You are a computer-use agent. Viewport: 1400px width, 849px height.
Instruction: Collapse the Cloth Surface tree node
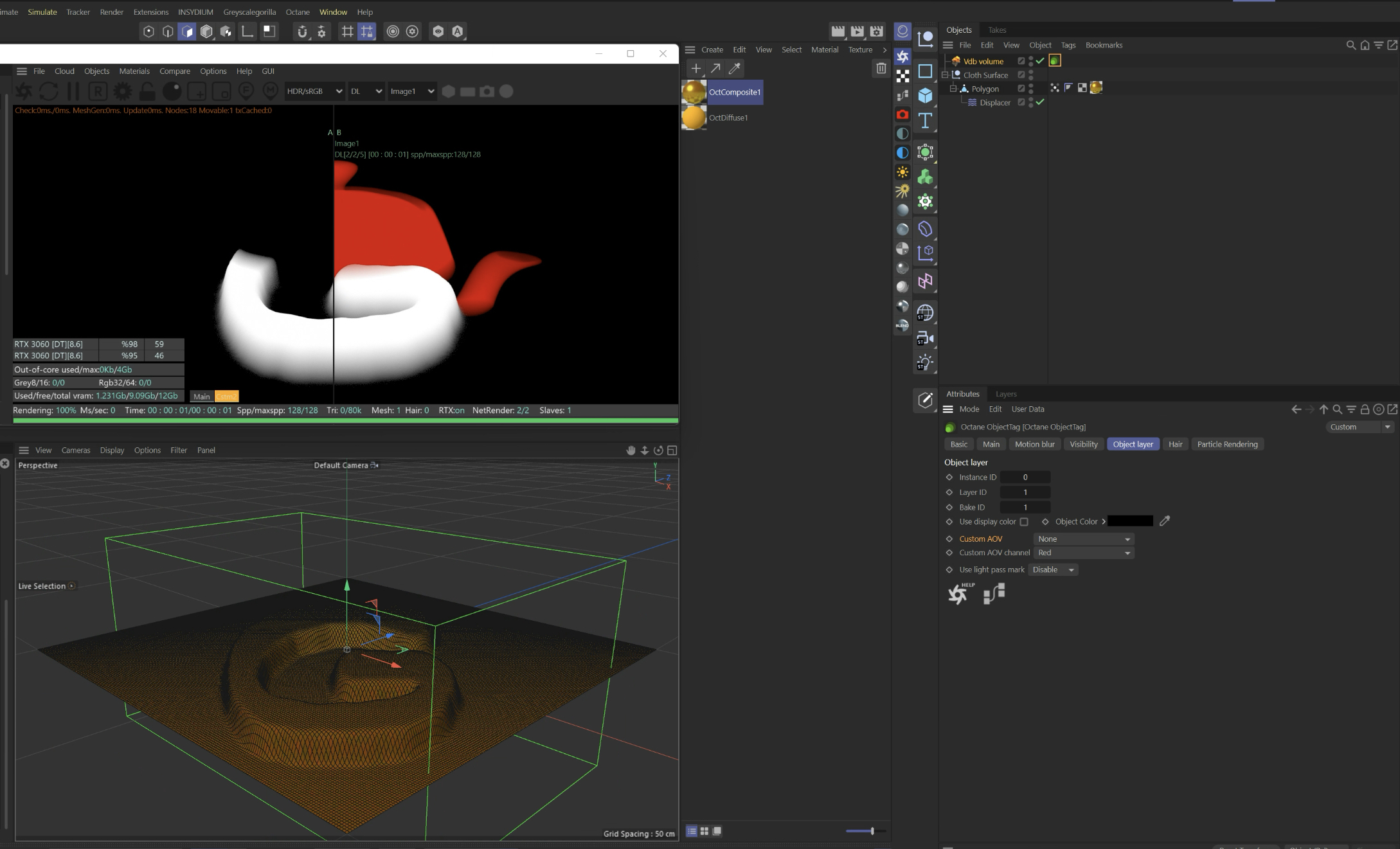[946, 75]
